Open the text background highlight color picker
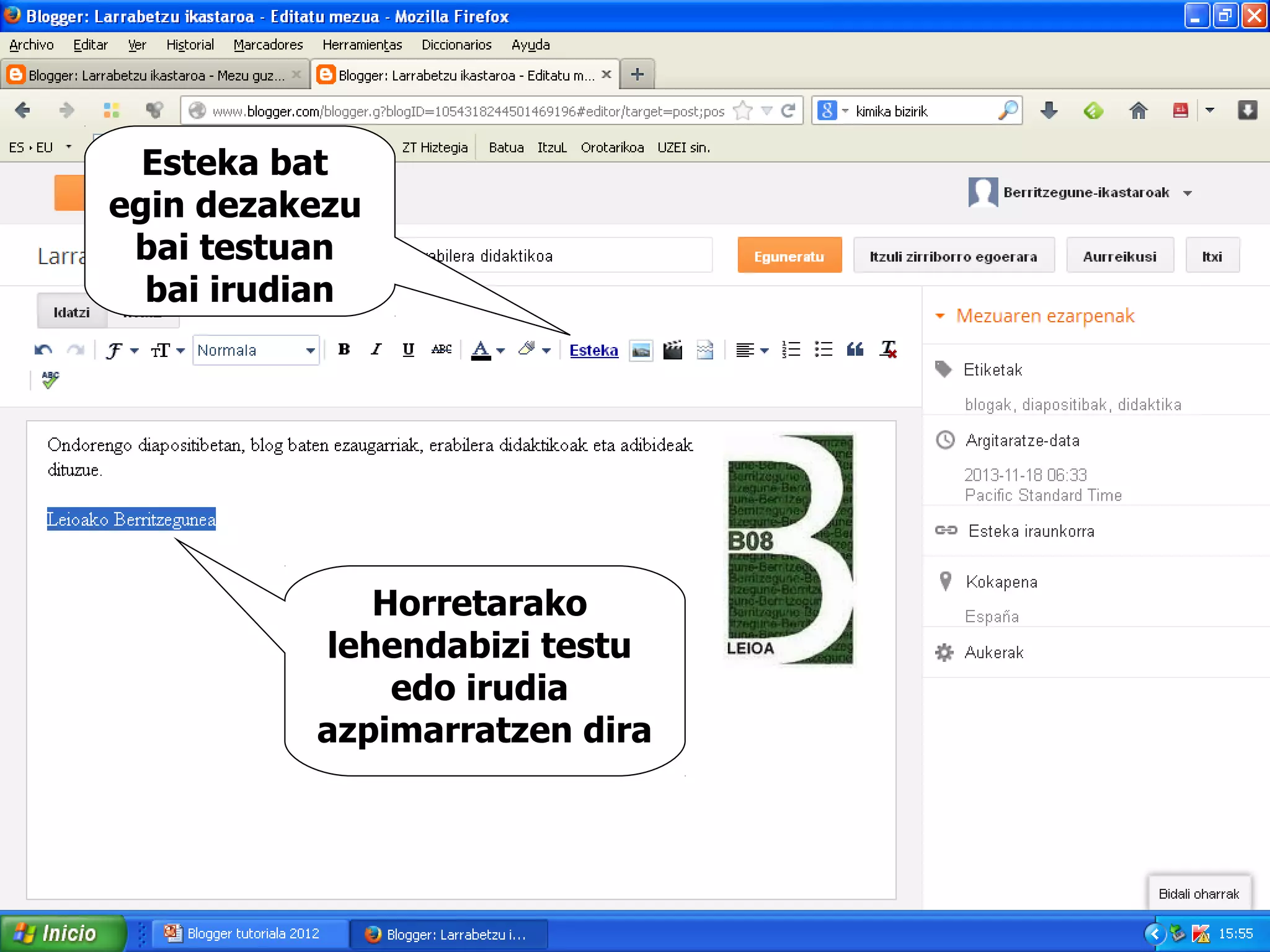 (x=534, y=350)
